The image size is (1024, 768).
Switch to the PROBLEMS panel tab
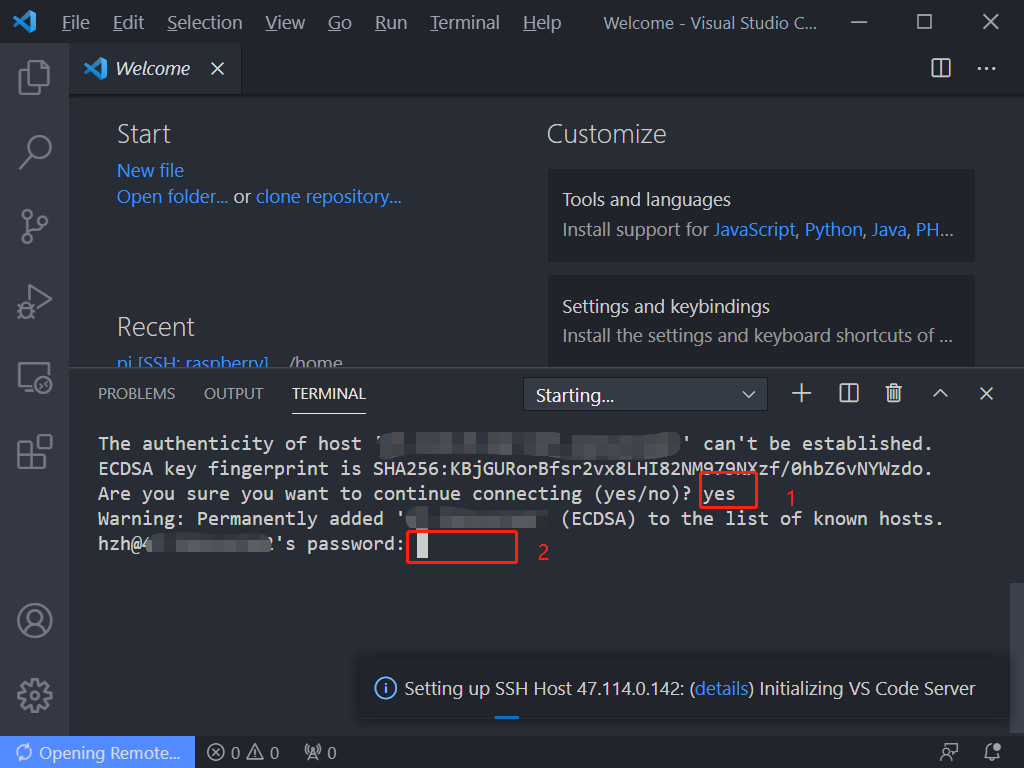click(136, 394)
